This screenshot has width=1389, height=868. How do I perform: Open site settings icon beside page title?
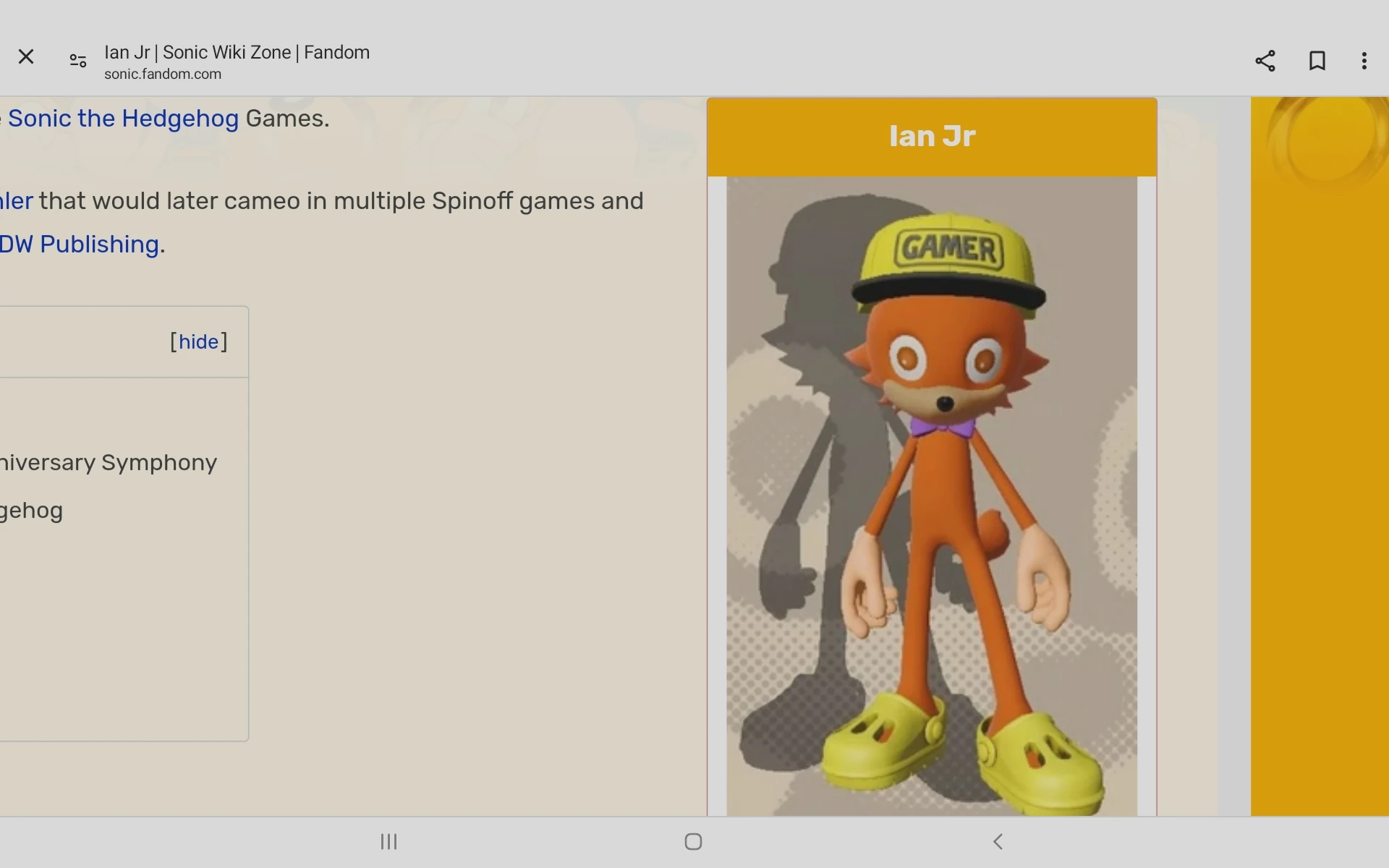[78, 61]
